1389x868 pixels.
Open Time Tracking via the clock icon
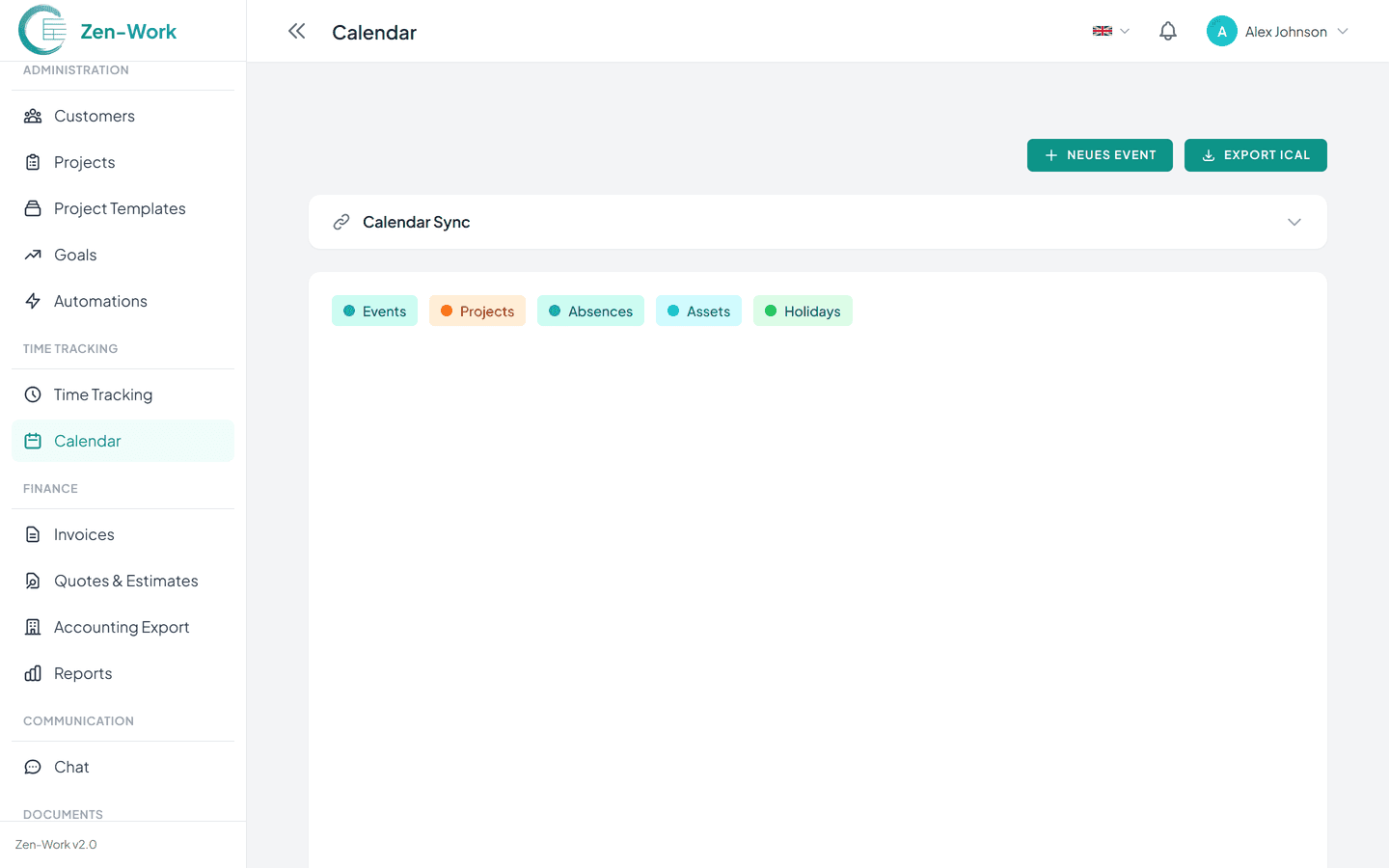pos(33,393)
